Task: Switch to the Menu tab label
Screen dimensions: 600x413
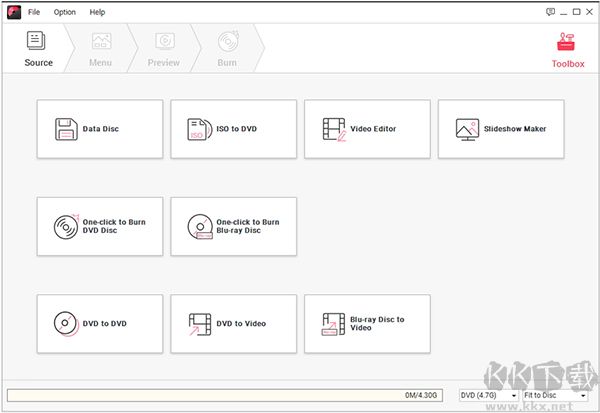Action: pyautogui.click(x=101, y=63)
